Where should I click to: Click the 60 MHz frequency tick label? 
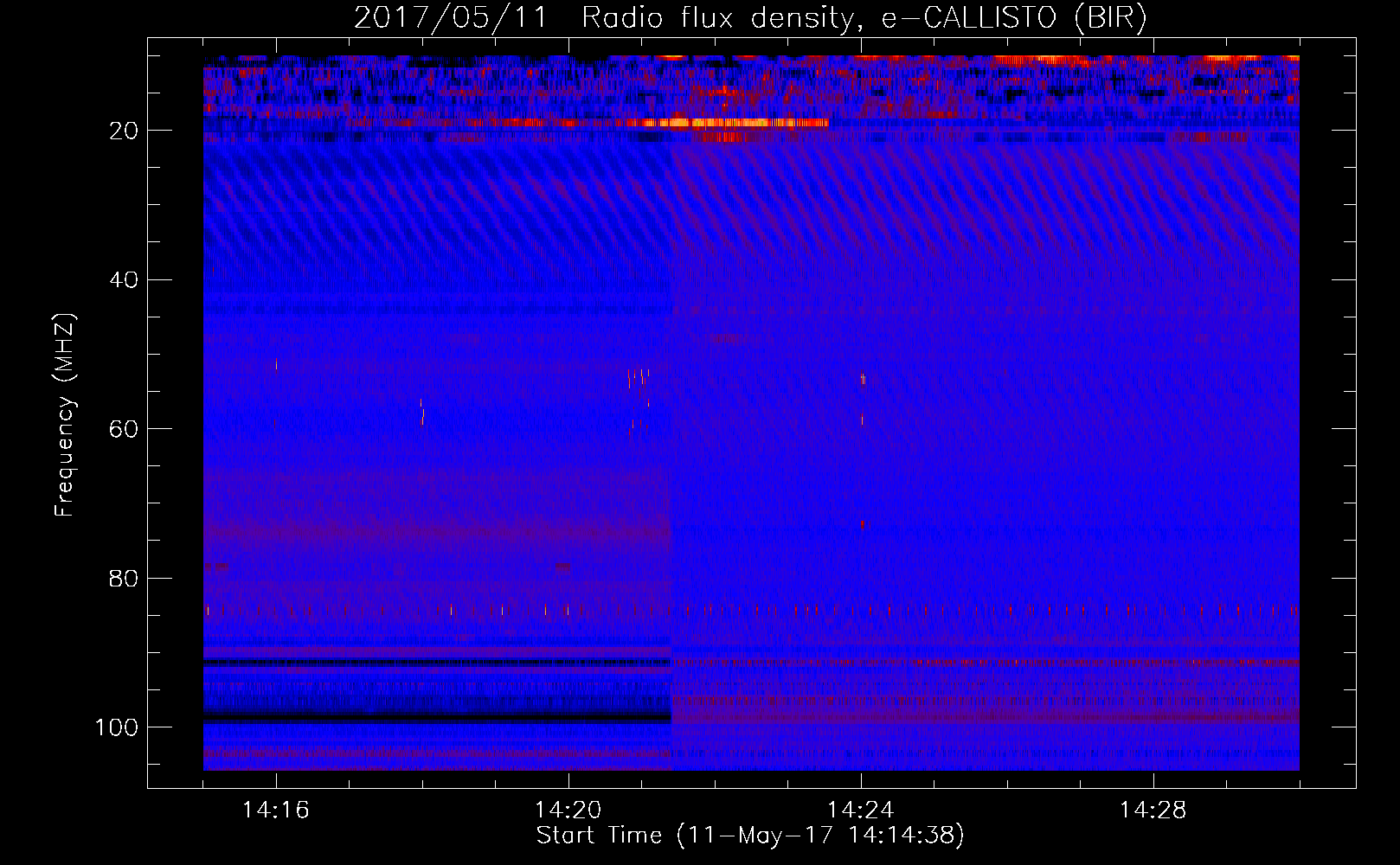point(125,429)
